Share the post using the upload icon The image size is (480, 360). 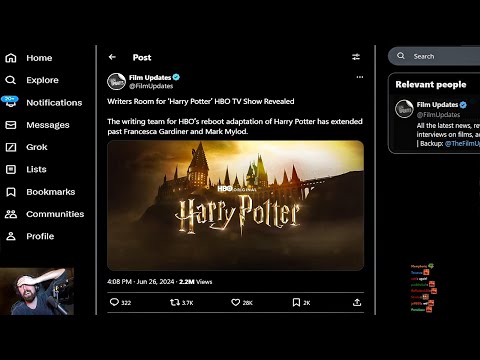click(x=357, y=302)
